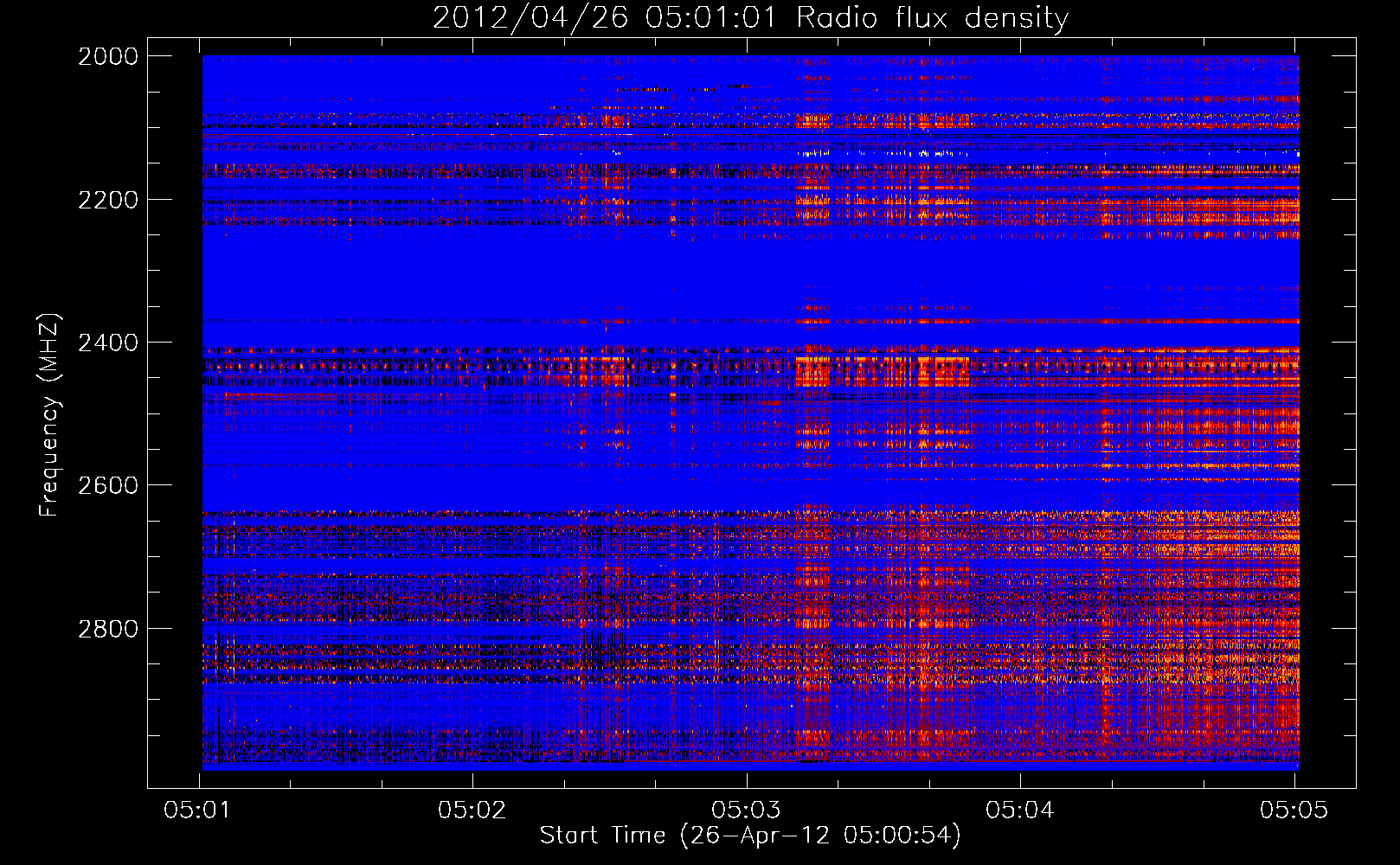Select the 2800 frequency tick label

108,628
